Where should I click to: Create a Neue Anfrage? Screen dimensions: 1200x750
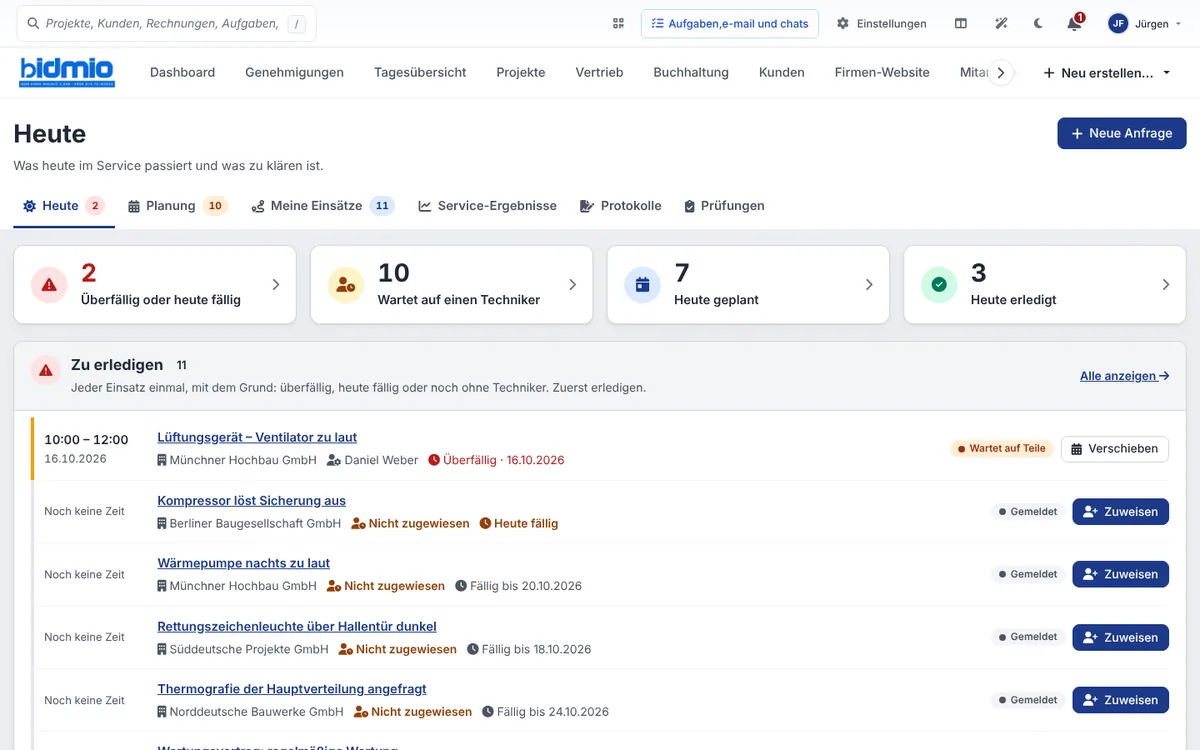point(1122,133)
